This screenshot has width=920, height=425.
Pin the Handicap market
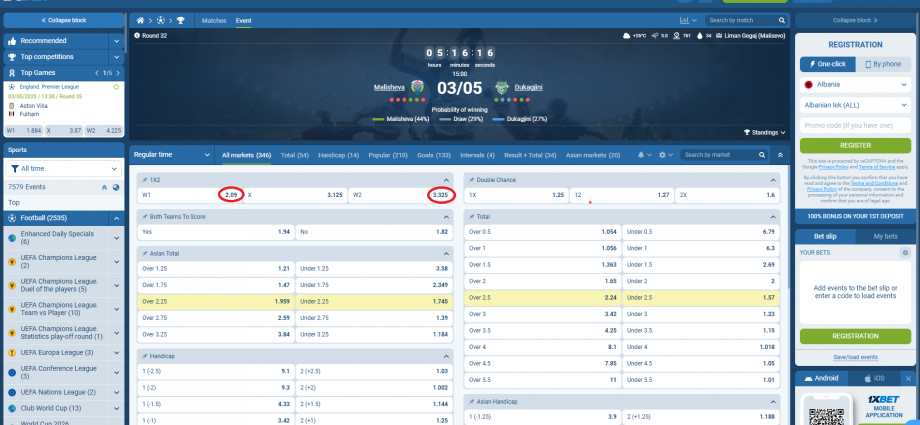(x=144, y=356)
